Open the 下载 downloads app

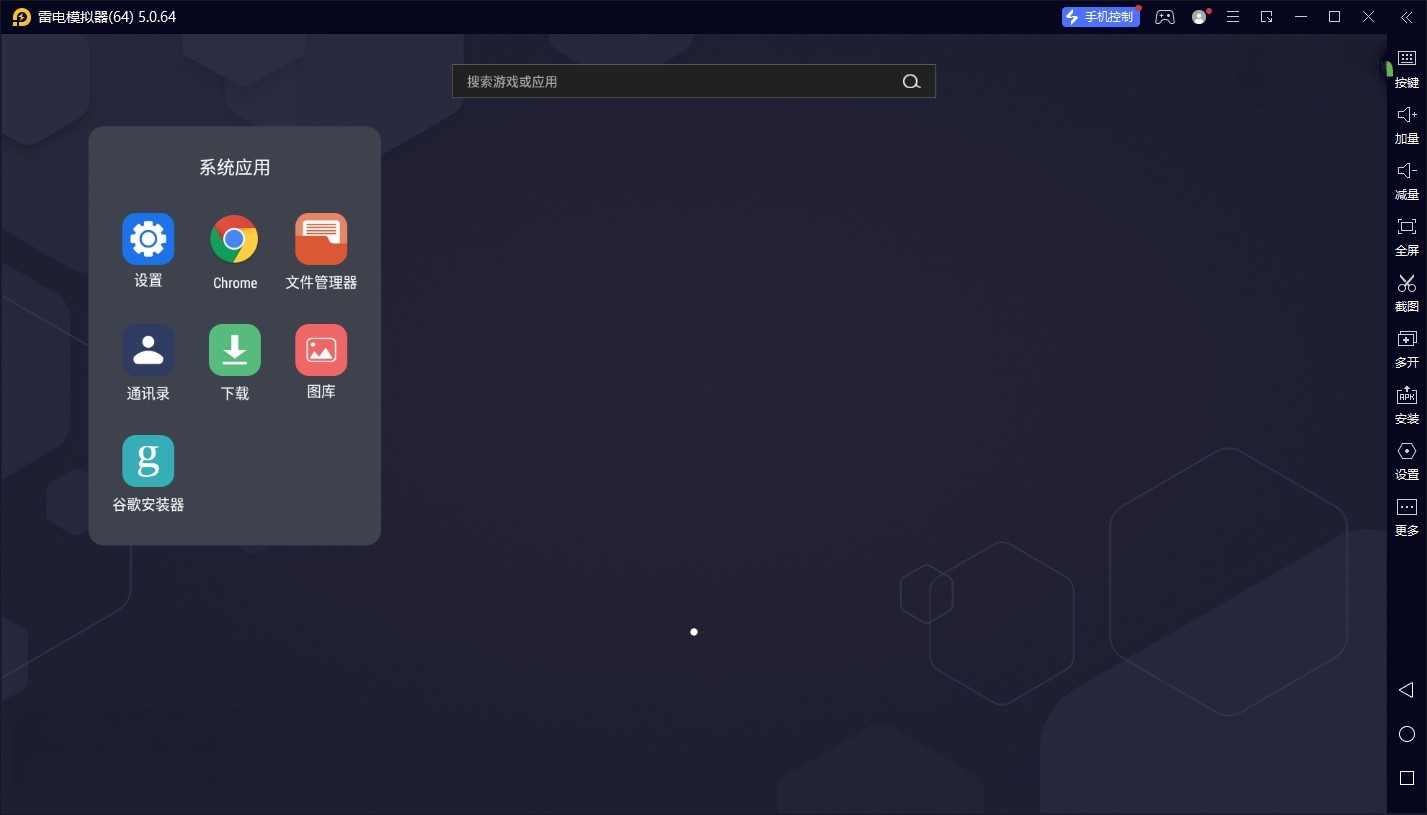(234, 350)
